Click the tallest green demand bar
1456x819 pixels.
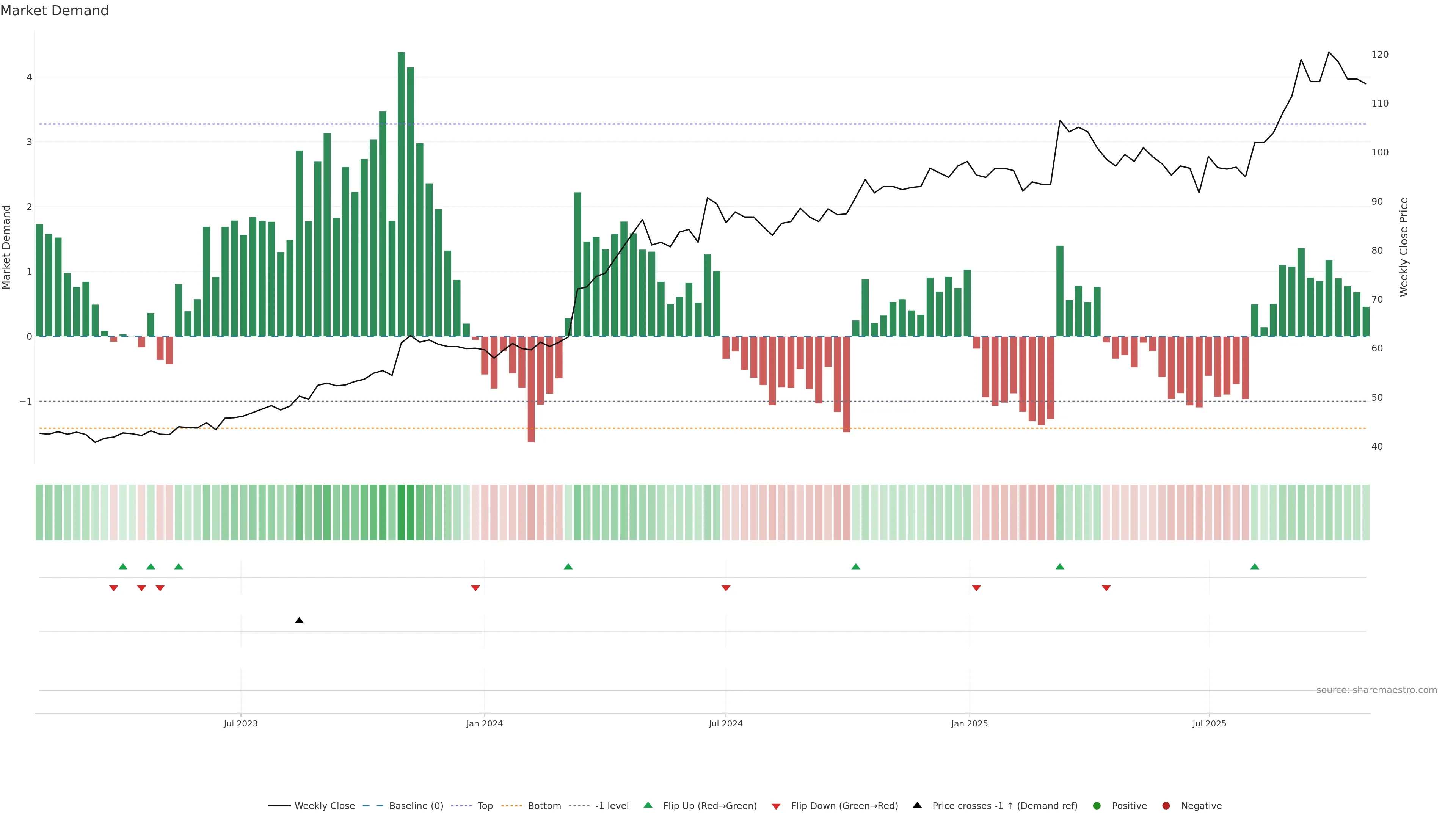pos(401,192)
